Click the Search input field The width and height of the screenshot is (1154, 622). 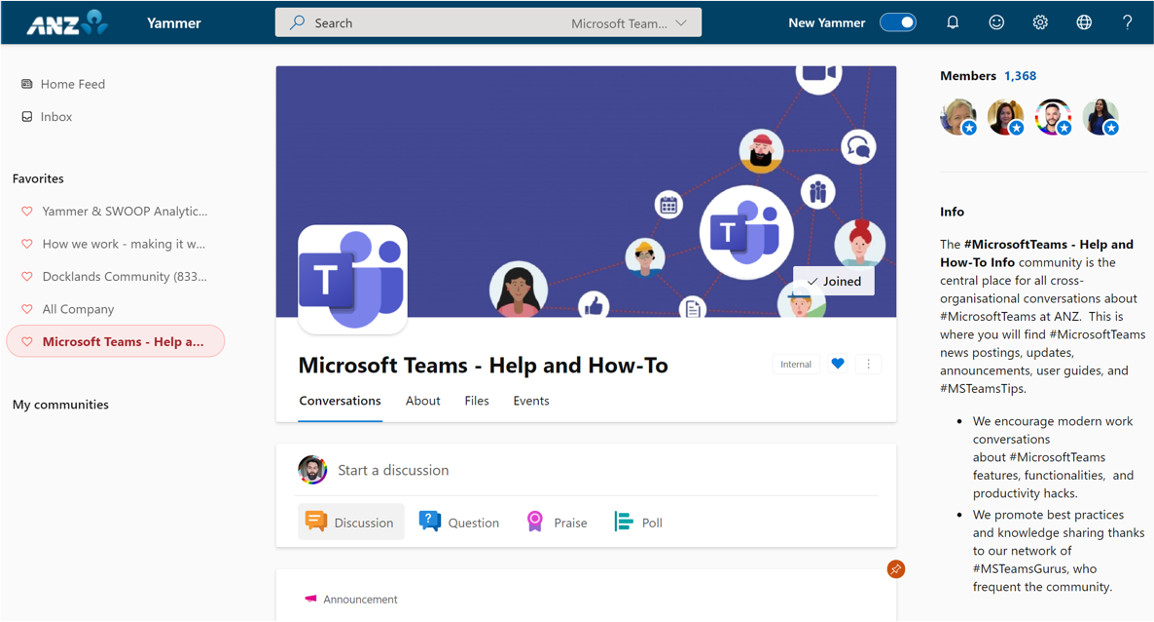[488, 23]
